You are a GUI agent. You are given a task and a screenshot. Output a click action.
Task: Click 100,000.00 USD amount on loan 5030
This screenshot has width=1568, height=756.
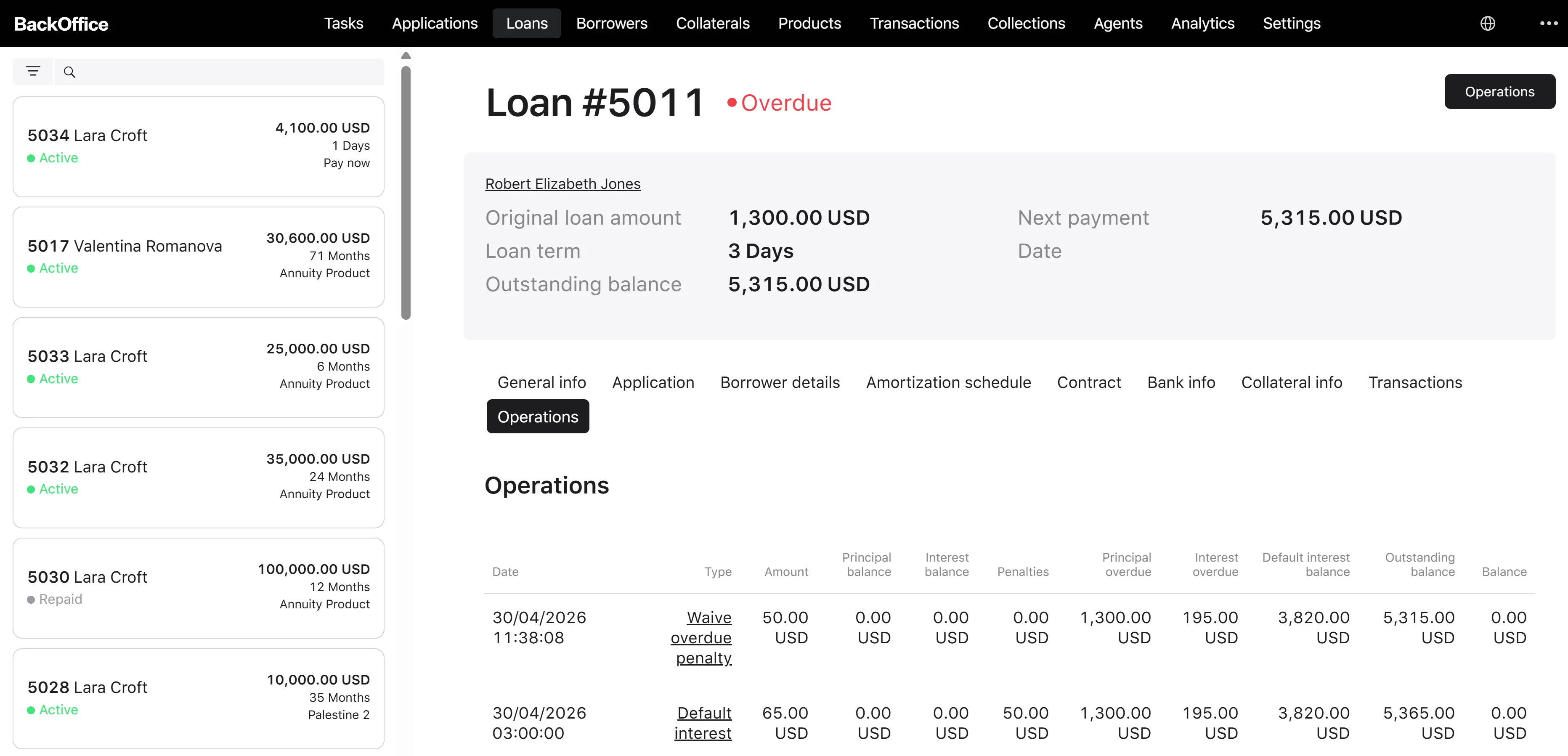coord(313,569)
